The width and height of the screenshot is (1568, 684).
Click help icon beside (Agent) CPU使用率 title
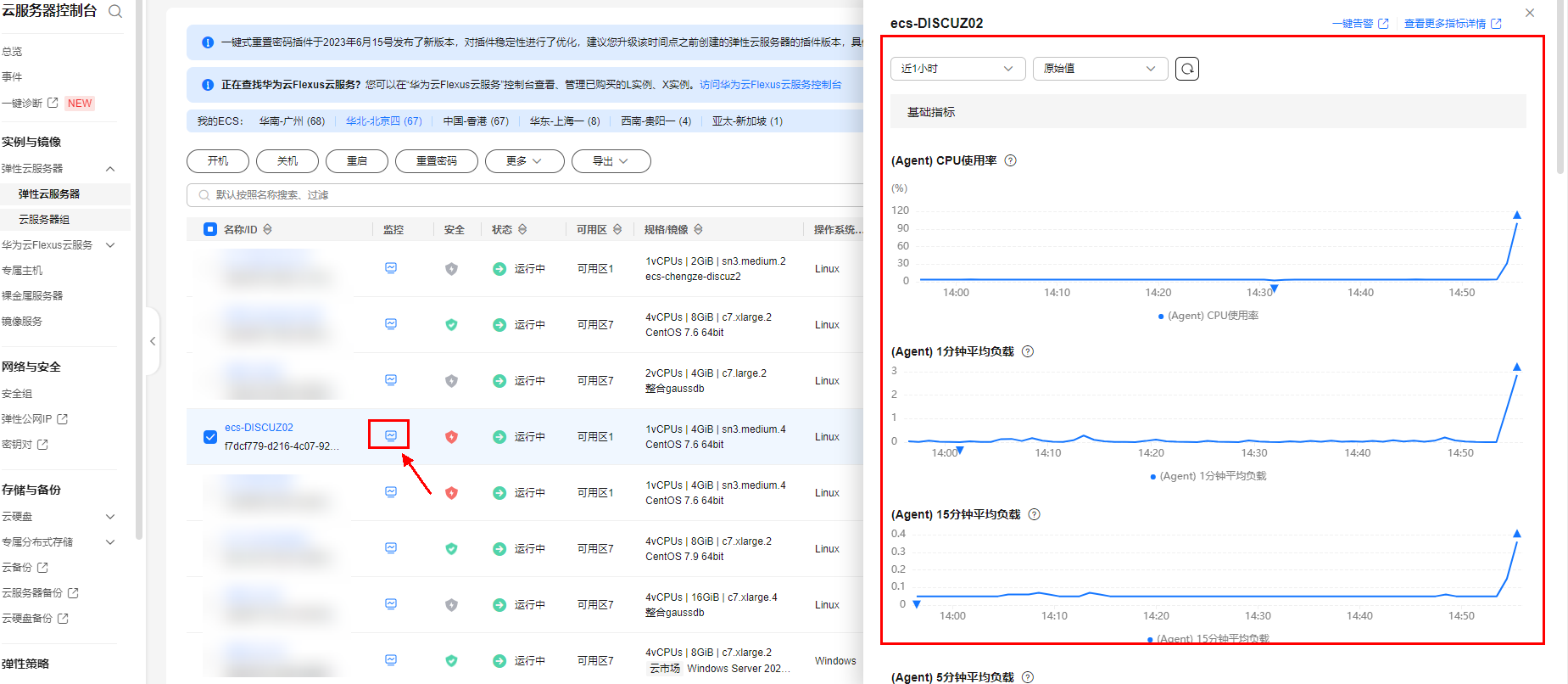tap(1010, 160)
